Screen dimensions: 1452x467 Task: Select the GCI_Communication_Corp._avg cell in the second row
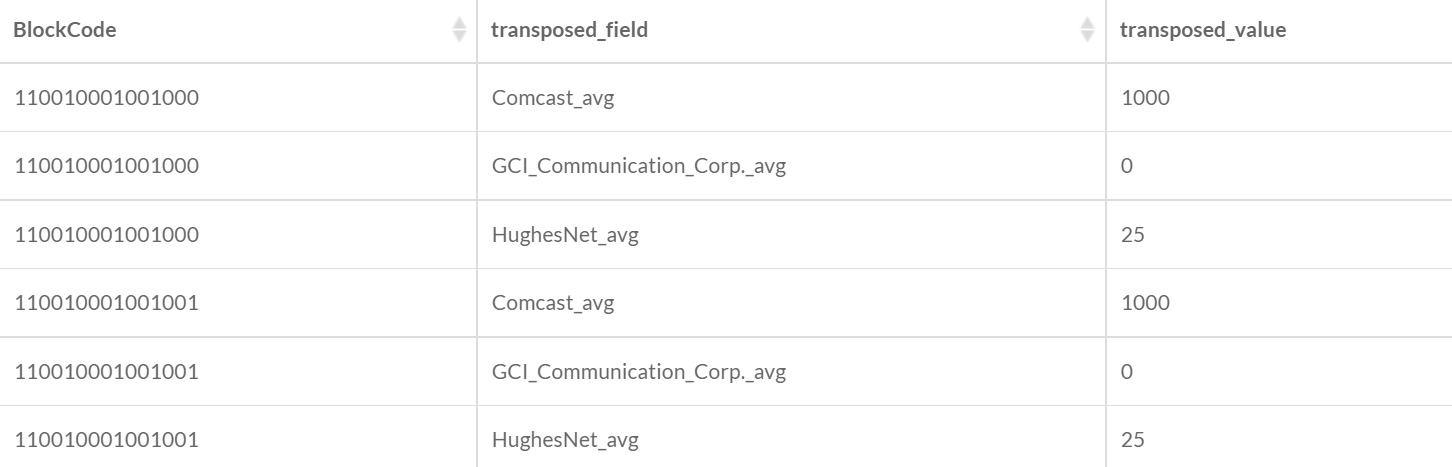click(639, 166)
